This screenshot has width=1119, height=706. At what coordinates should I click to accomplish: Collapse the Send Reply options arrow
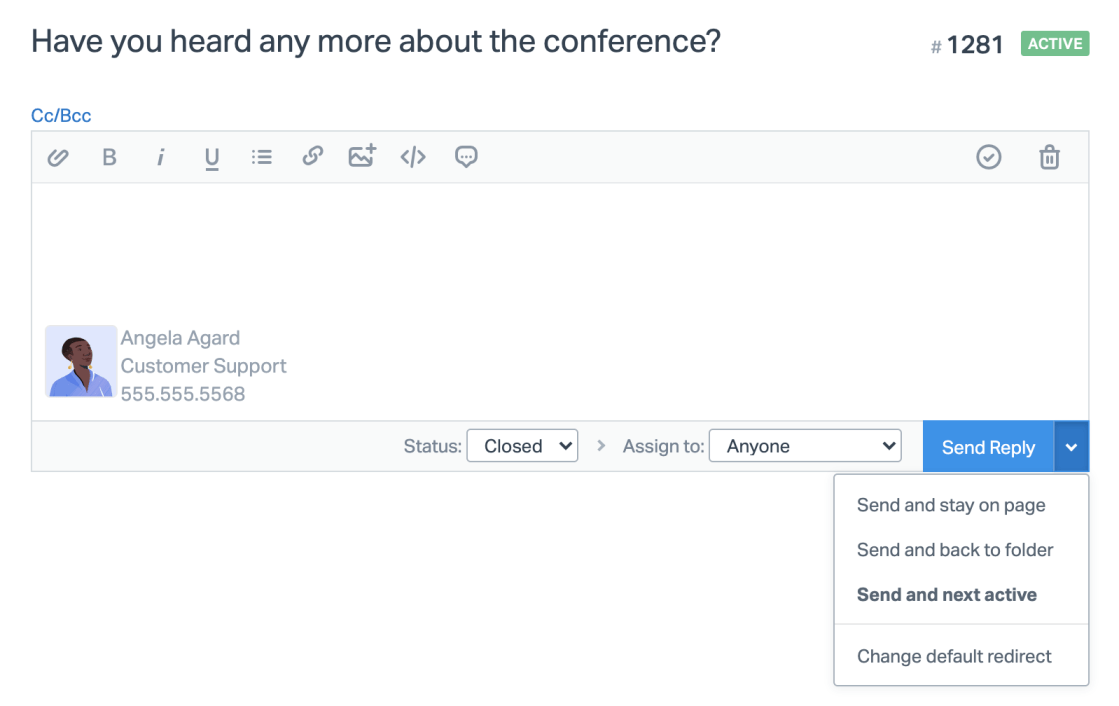(x=1071, y=447)
